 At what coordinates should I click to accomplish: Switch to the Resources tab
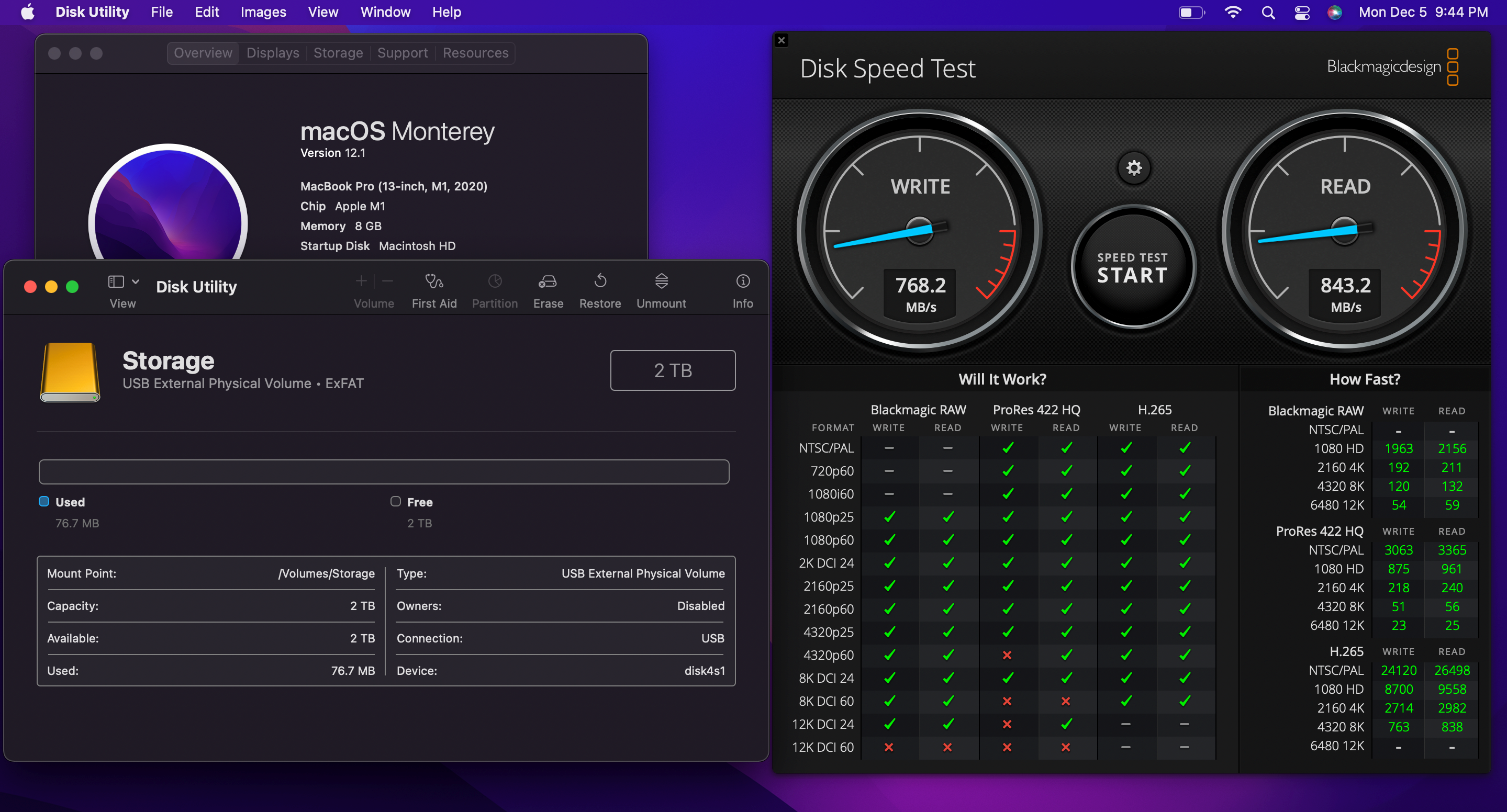pos(476,53)
